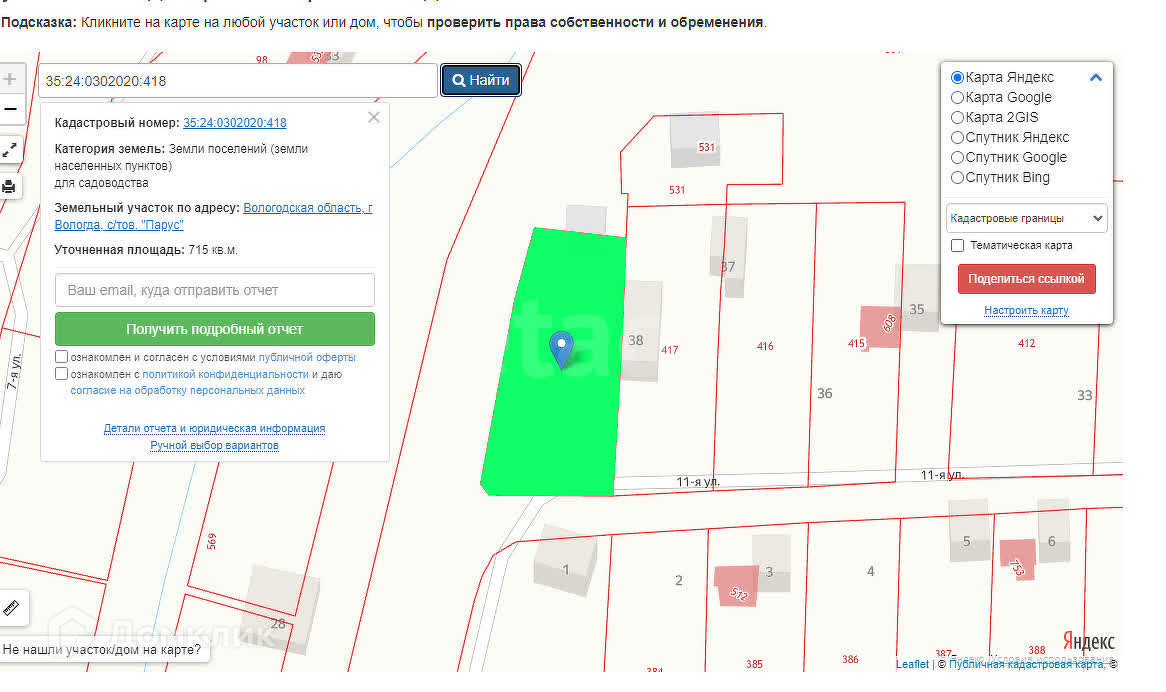Open Публичная кадастровая карта link
This screenshot has width=1166, height=692.
point(1026,664)
